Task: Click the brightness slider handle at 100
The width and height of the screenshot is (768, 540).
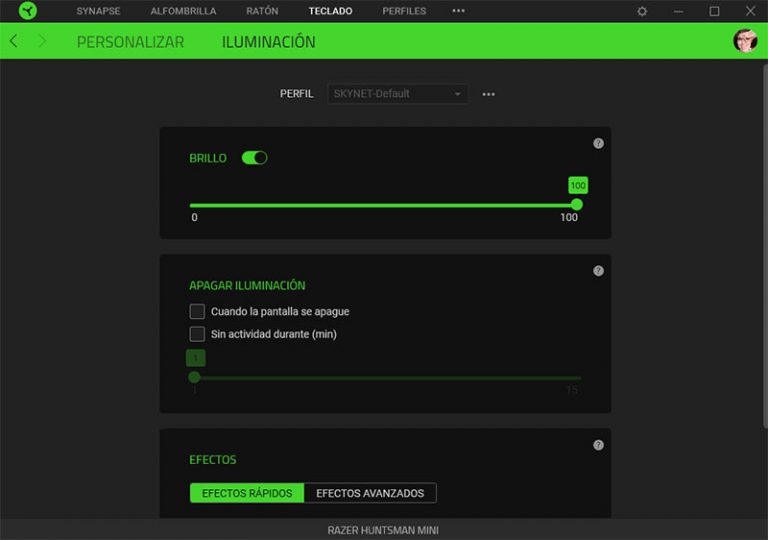Action: pyautogui.click(x=577, y=204)
